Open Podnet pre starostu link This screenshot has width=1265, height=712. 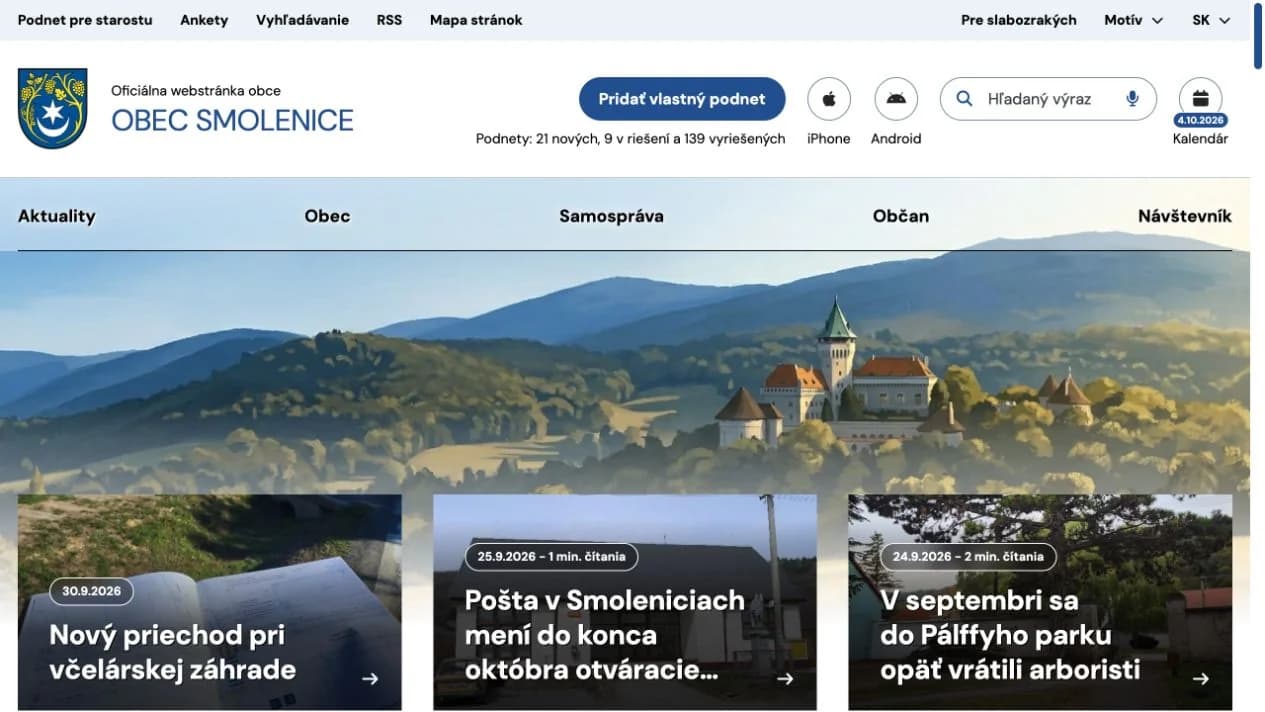tap(85, 20)
